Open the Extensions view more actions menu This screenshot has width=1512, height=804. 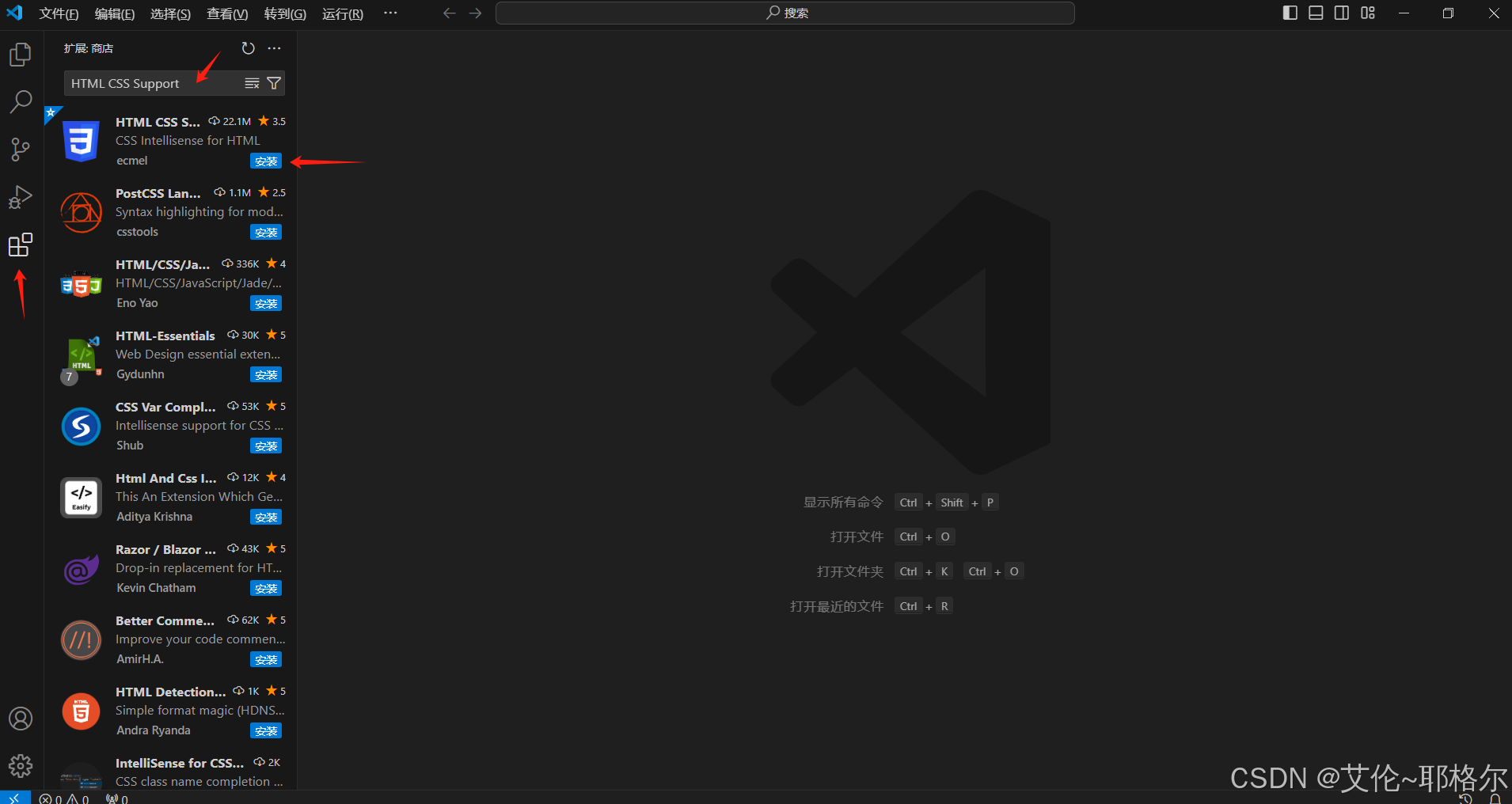(x=275, y=48)
